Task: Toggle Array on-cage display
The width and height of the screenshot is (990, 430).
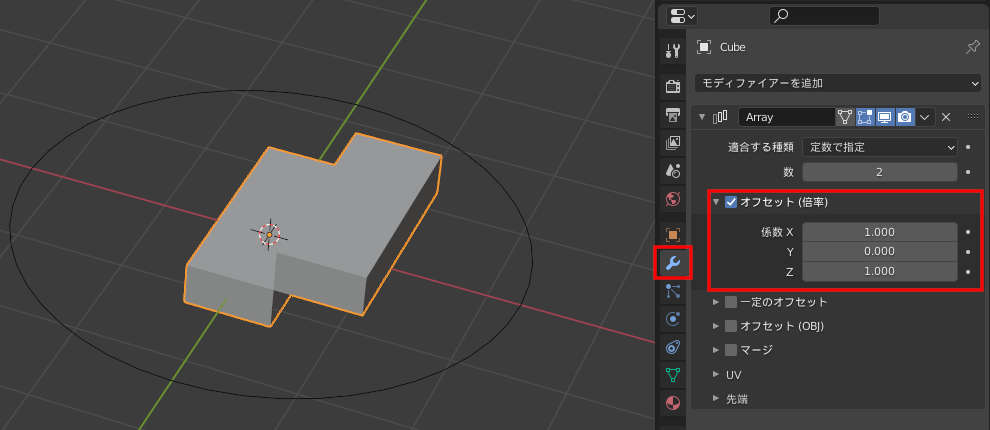Action: pos(845,117)
